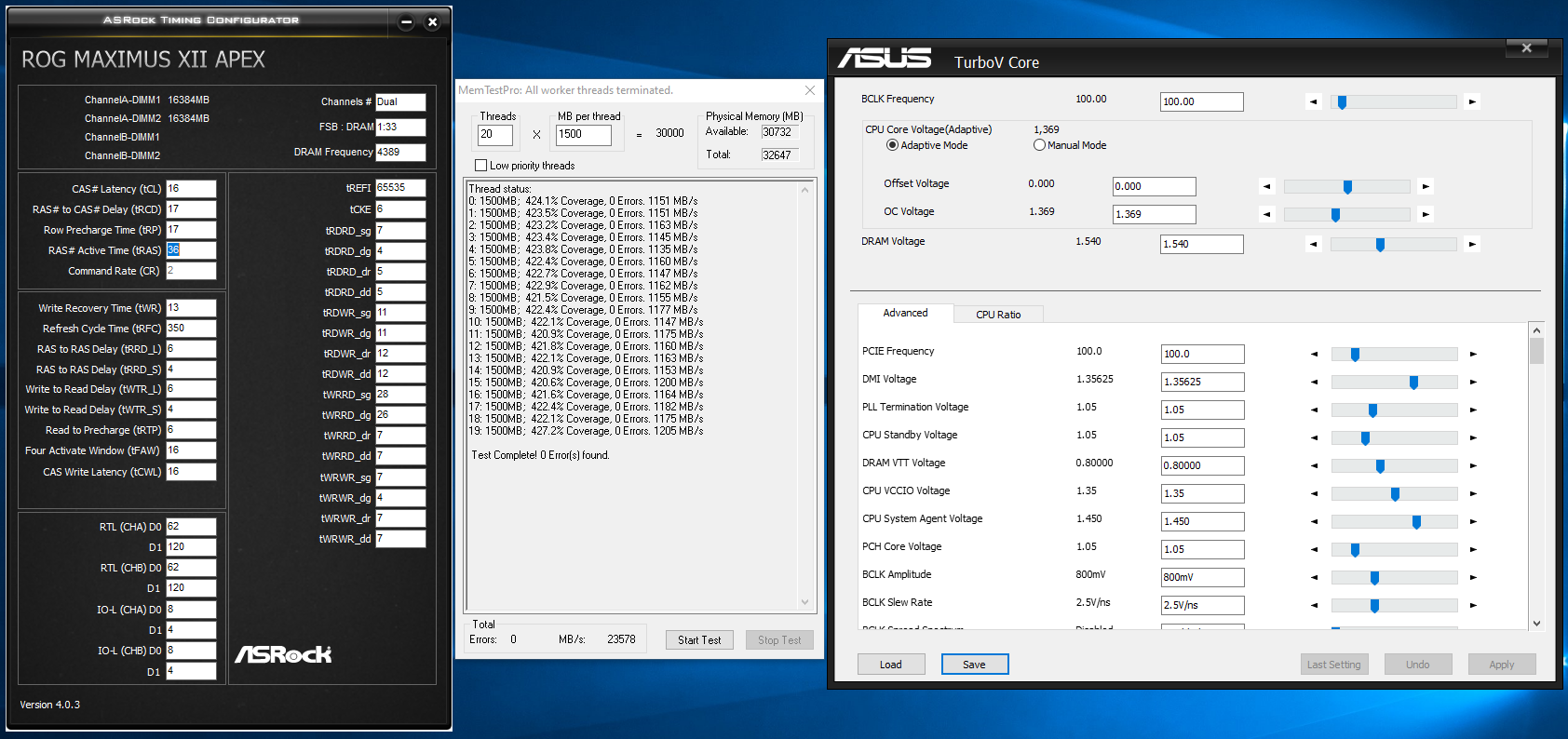1568x739 pixels.
Task: Decrease BCLK Frequency with left arrow
Action: (x=1314, y=101)
